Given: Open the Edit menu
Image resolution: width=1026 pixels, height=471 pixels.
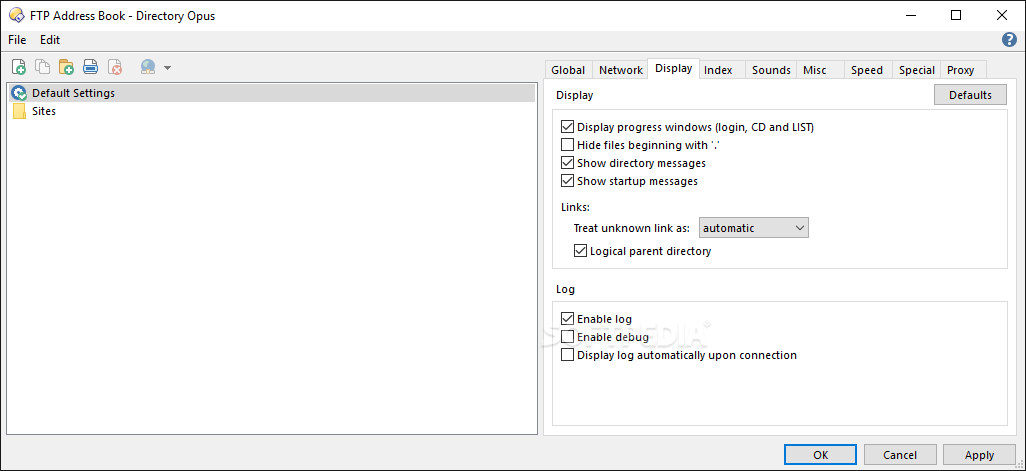Looking at the screenshot, I should pos(50,40).
